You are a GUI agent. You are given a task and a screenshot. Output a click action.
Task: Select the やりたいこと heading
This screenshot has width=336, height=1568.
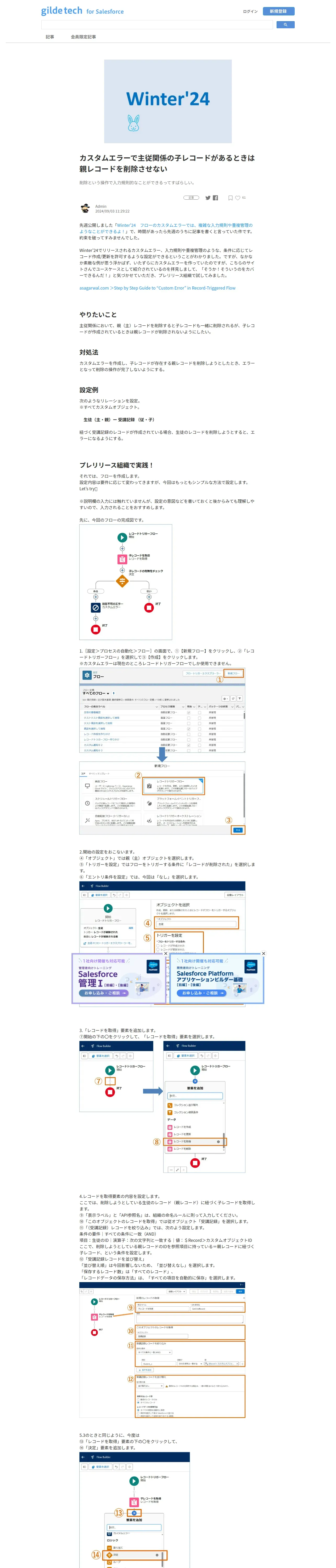(x=98, y=315)
